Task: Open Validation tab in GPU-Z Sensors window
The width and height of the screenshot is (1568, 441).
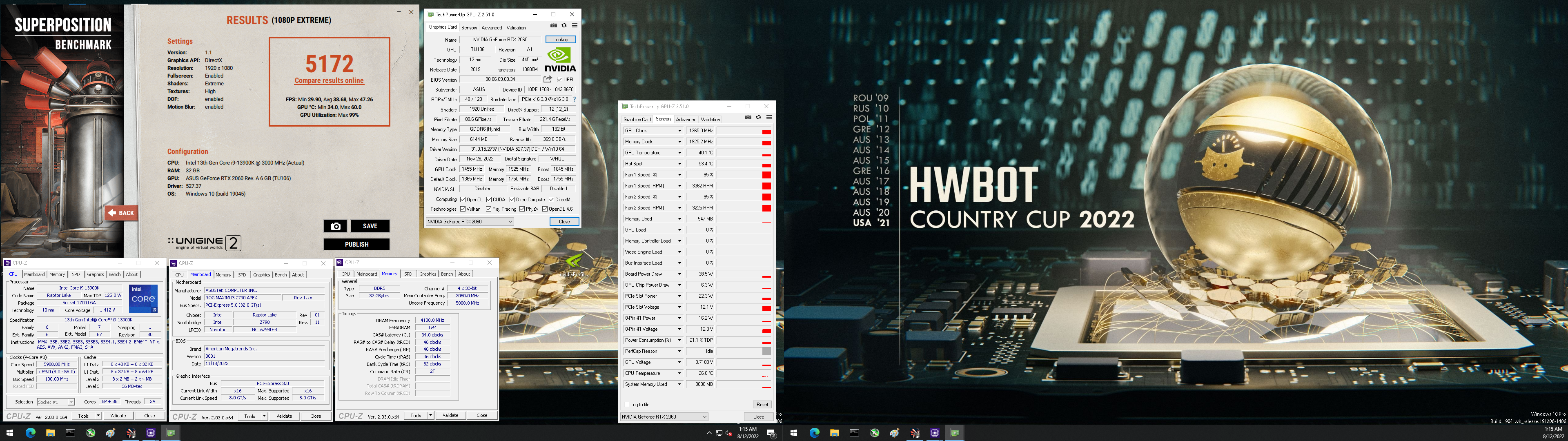Action: coord(710,119)
